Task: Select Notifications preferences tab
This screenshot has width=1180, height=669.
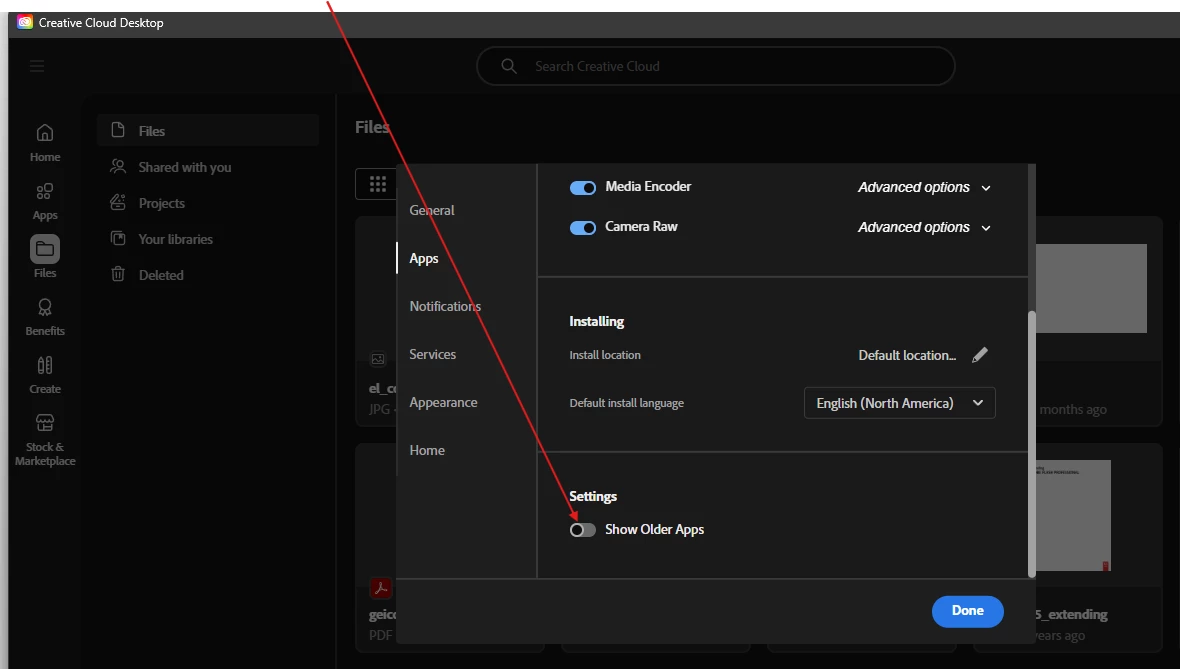Action: [445, 306]
